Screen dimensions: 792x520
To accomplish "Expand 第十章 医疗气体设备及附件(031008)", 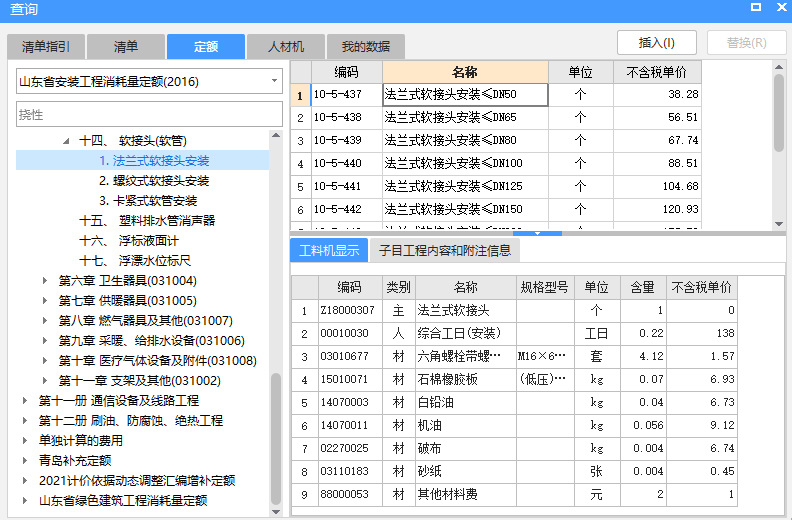I will pyautogui.click(x=45, y=361).
